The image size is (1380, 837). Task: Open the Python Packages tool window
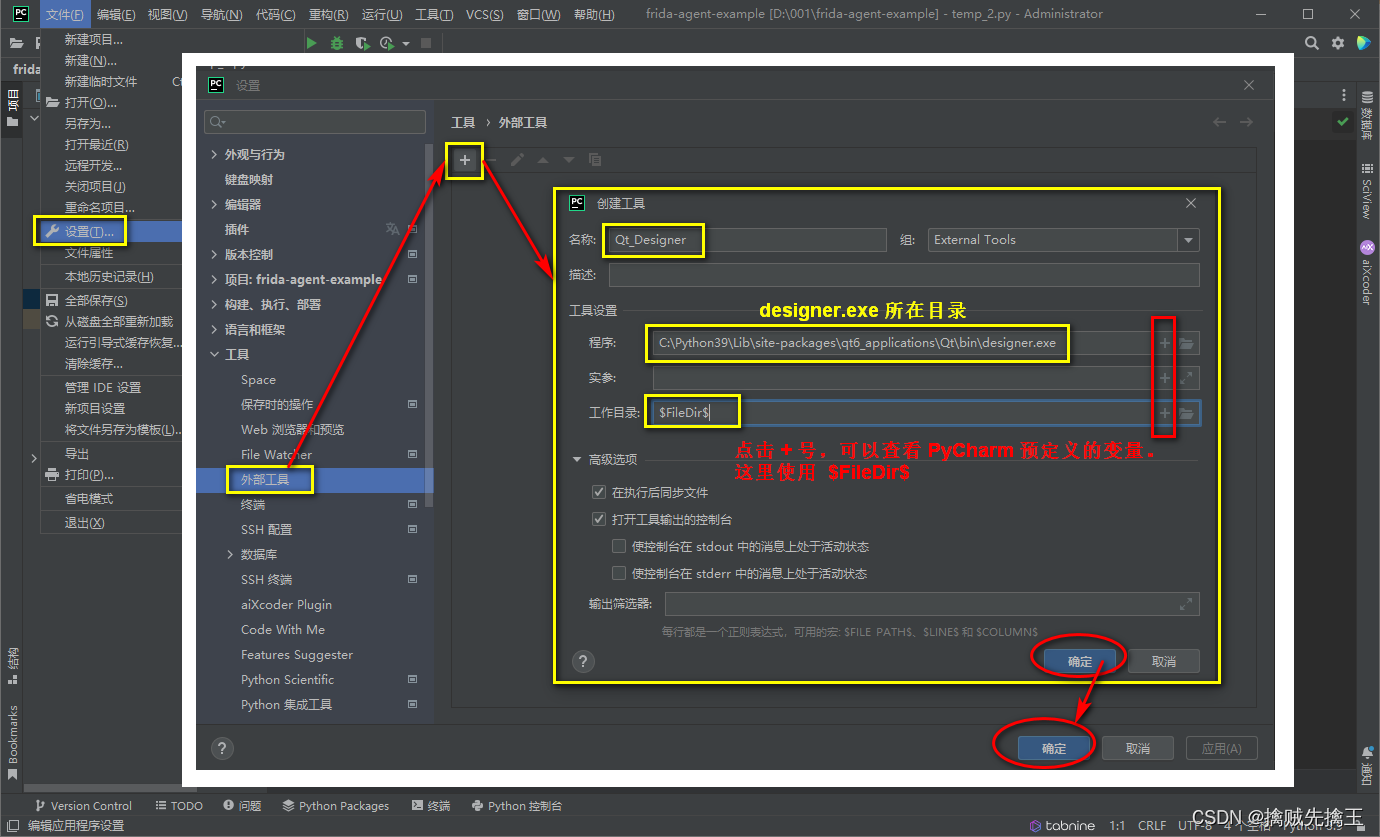coord(336,805)
